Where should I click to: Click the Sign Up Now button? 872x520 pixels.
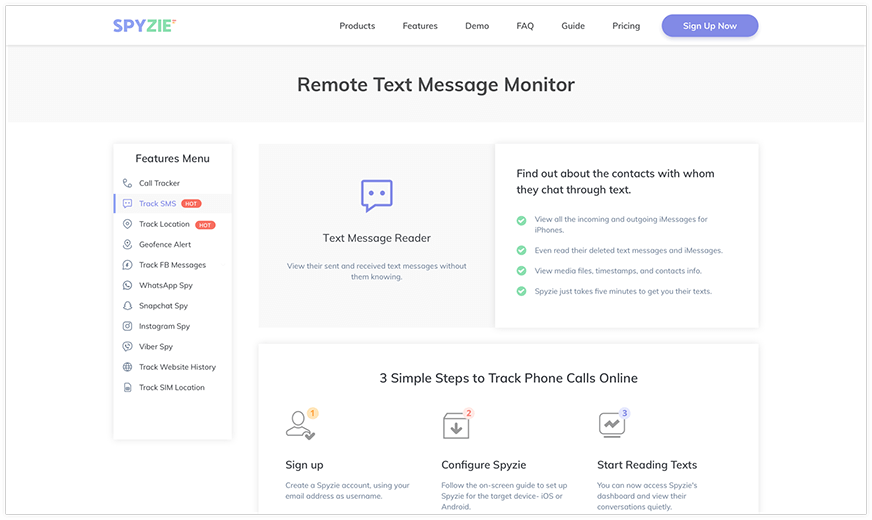[x=710, y=26]
